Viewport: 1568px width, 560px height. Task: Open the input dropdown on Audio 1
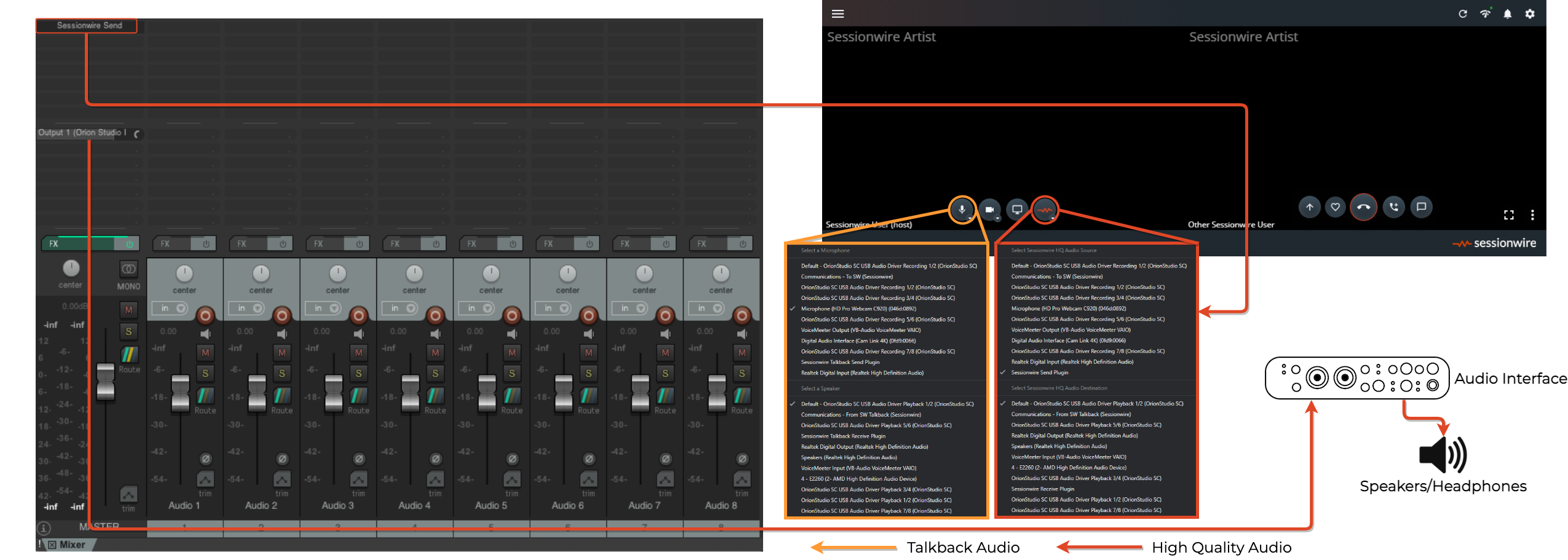tap(173, 308)
